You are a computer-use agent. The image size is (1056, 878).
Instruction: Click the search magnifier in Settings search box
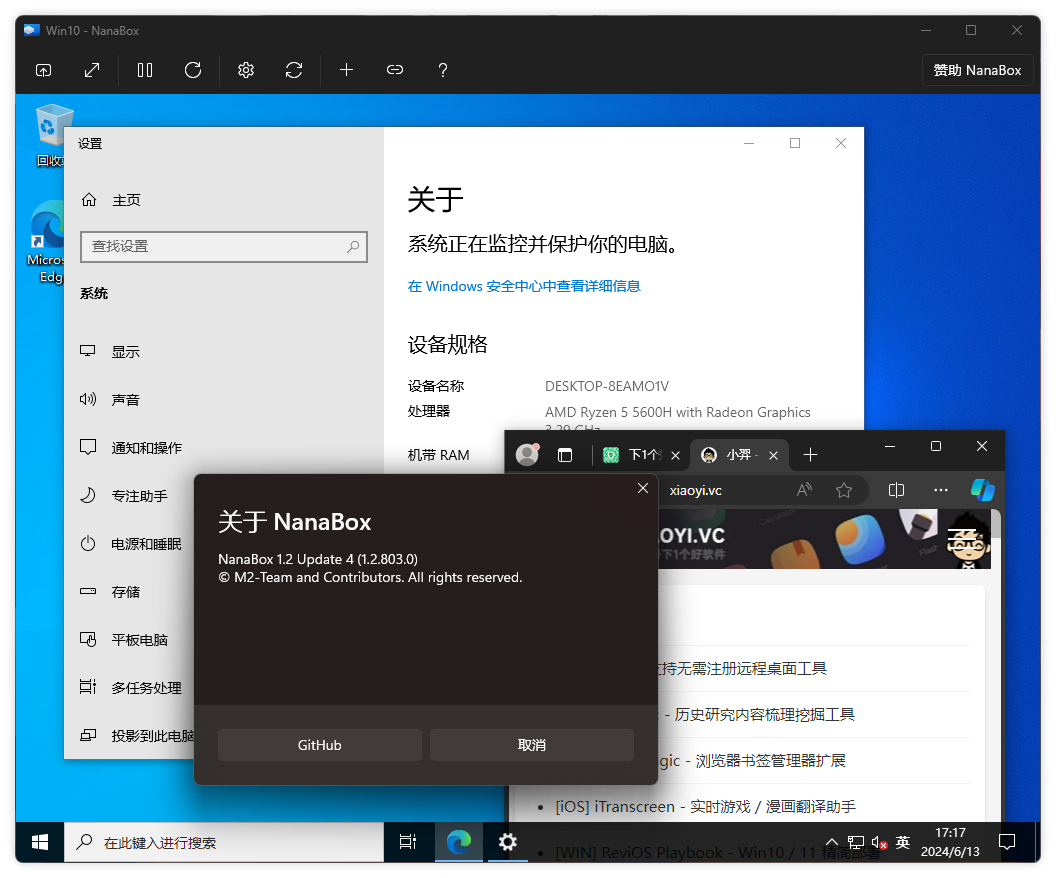pos(353,246)
